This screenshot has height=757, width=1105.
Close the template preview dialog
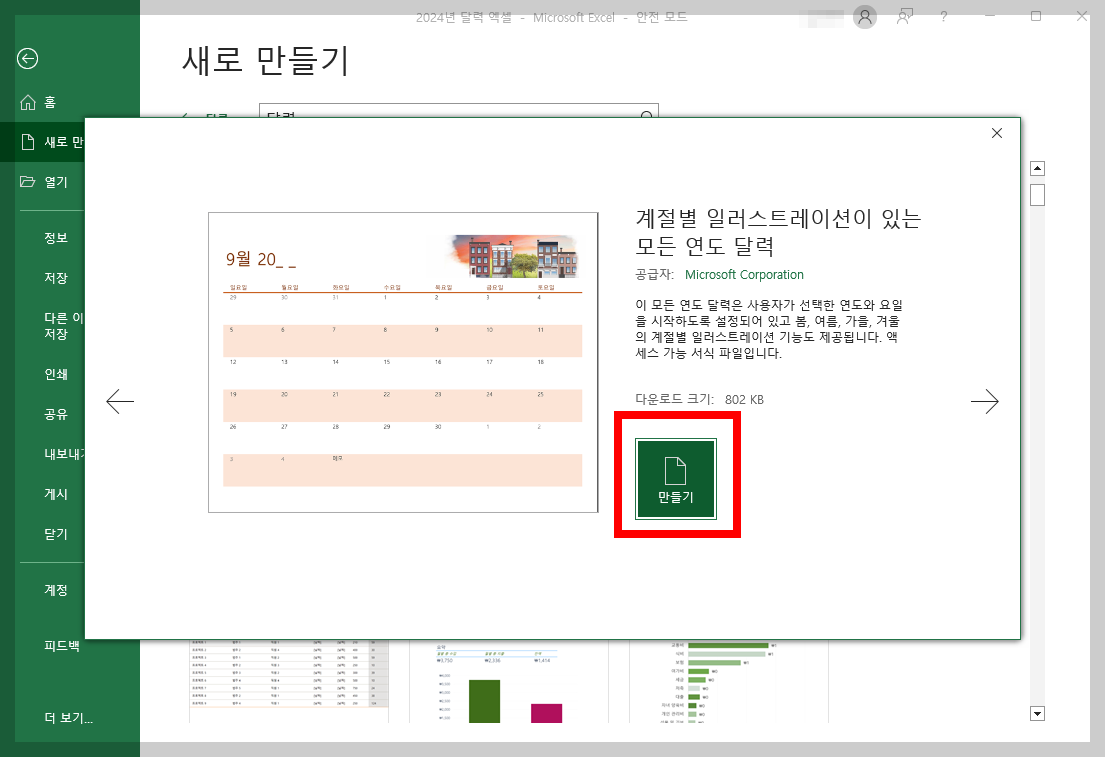(x=996, y=132)
